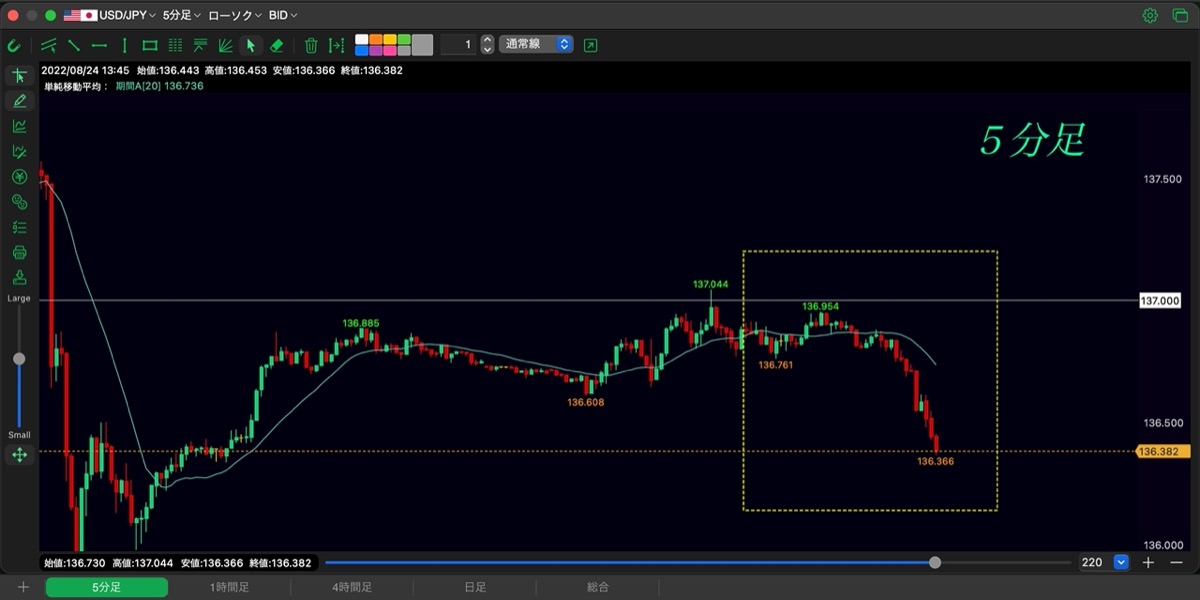Viewport: 1200px width, 600px height.
Task: Switch to the 1時間足 tab
Action: [x=229, y=587]
